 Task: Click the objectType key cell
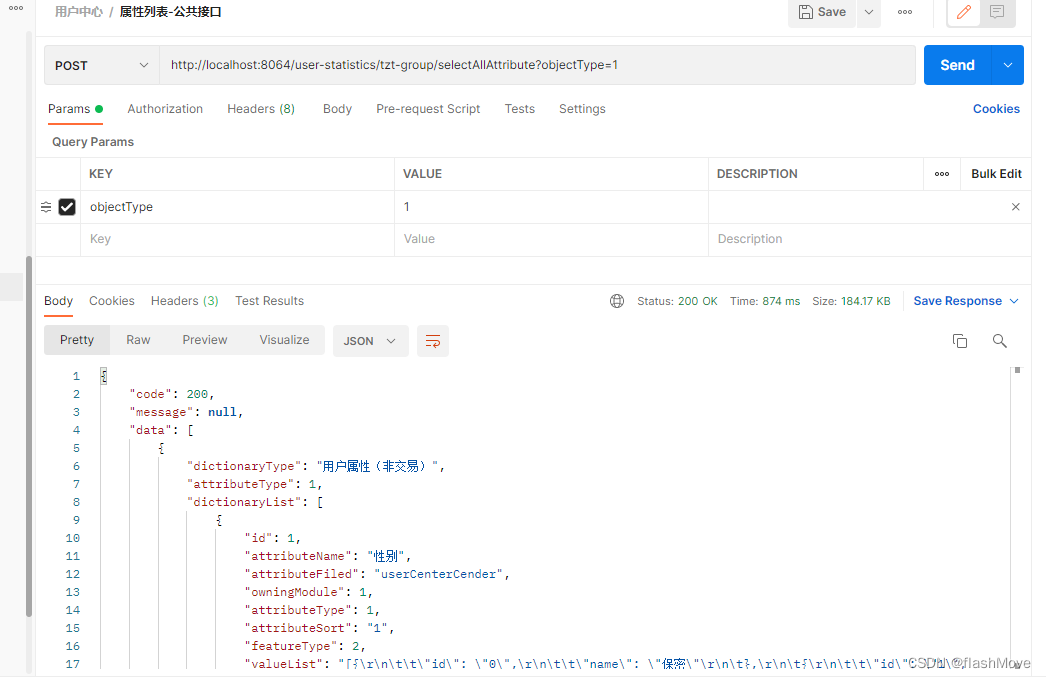tap(237, 207)
